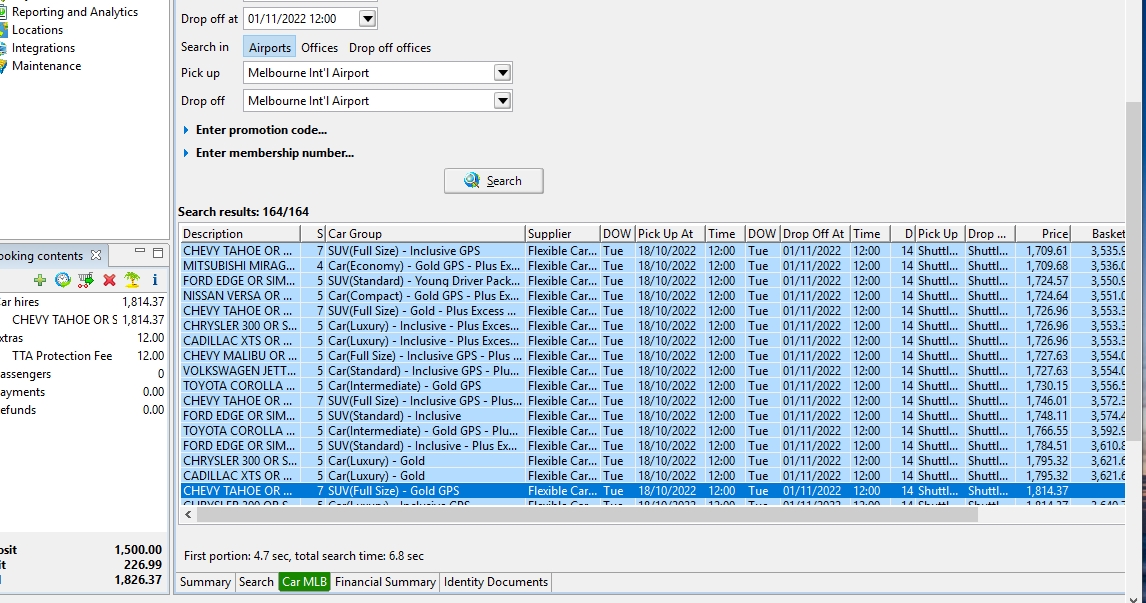Screen dimensions: 1146x603
Task: Click the horizontal scrollbar of results table
Action: pos(588,515)
